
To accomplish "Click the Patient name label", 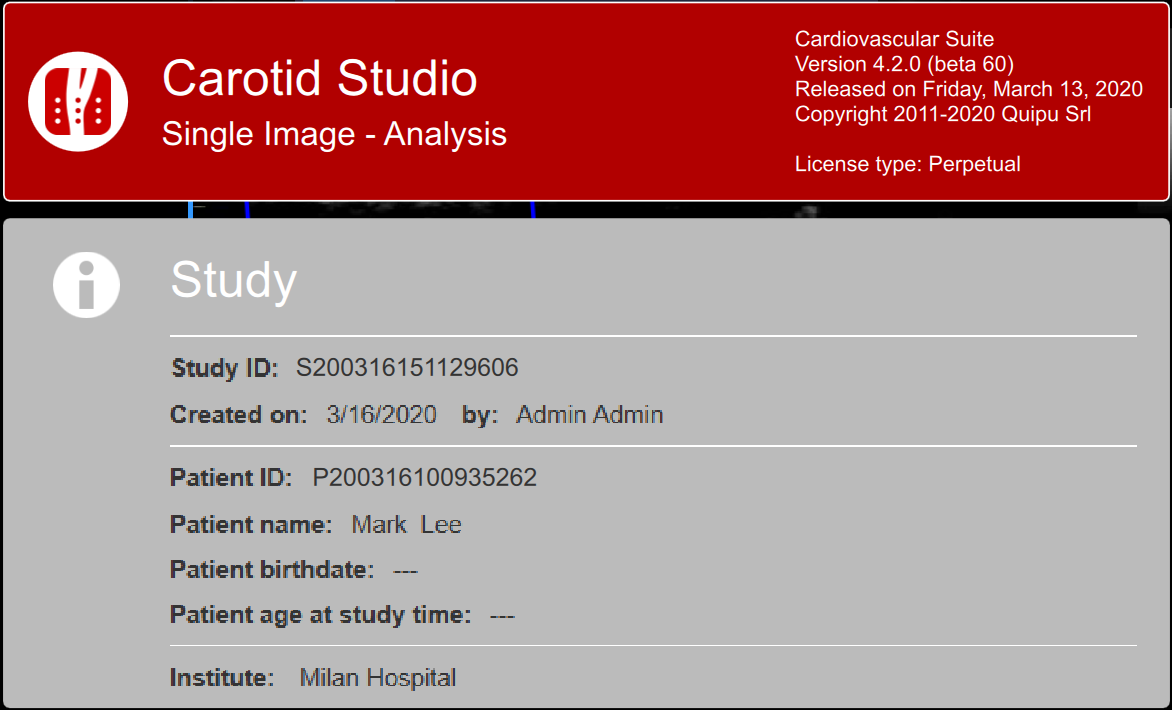I will pos(250,525).
